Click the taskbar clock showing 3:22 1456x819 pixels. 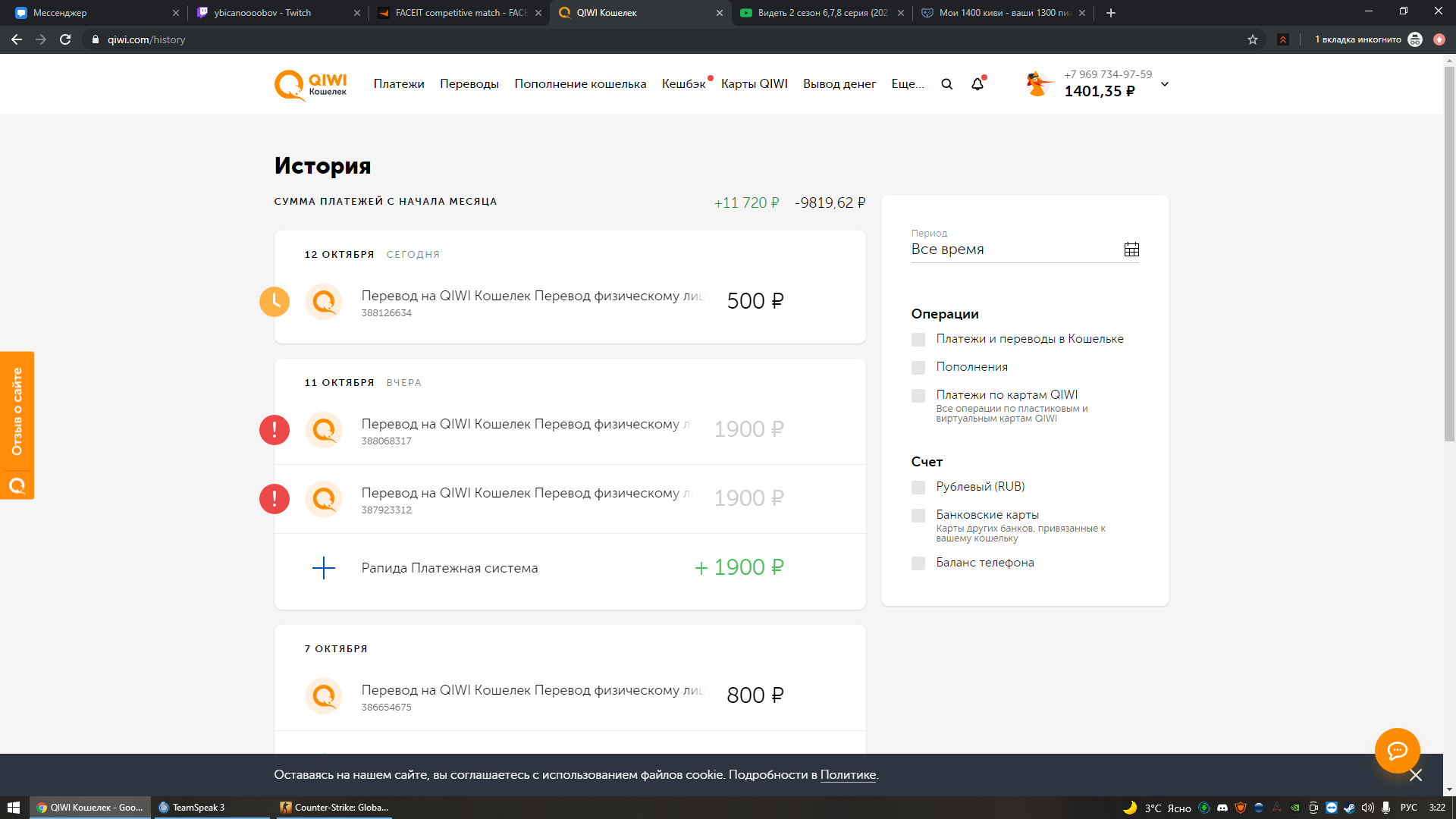[x=1437, y=808]
